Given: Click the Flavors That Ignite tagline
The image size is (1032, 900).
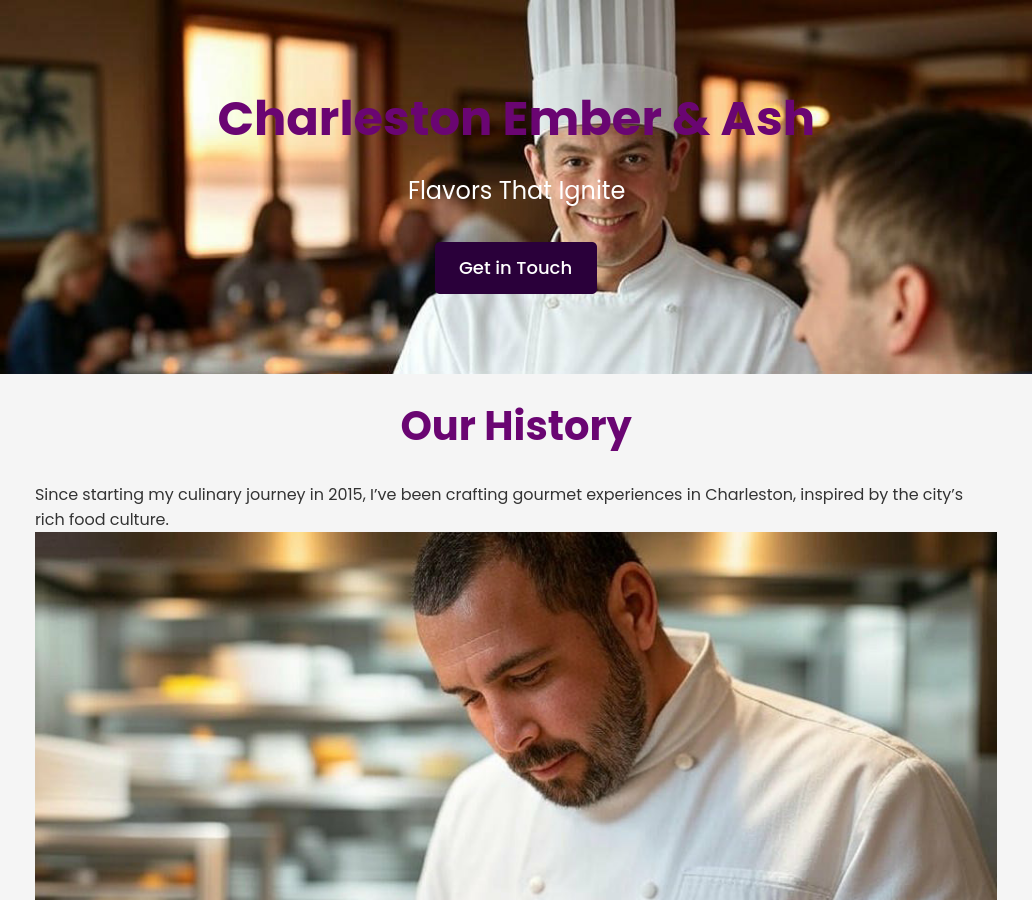Looking at the screenshot, I should pos(516,191).
